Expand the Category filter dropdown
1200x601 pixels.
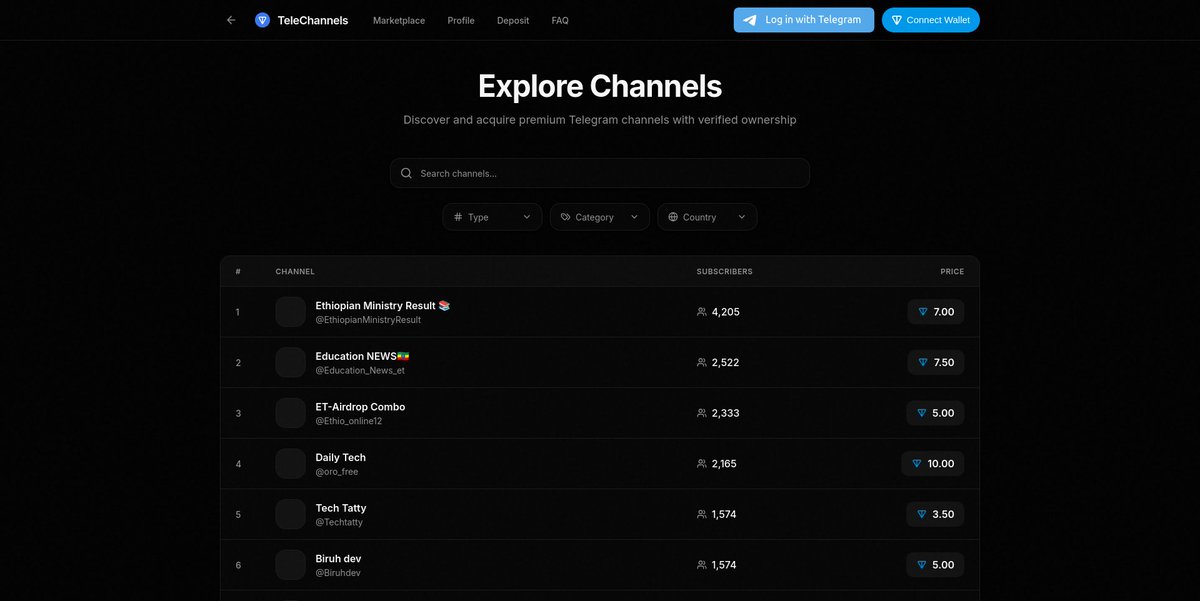pyautogui.click(x=600, y=217)
